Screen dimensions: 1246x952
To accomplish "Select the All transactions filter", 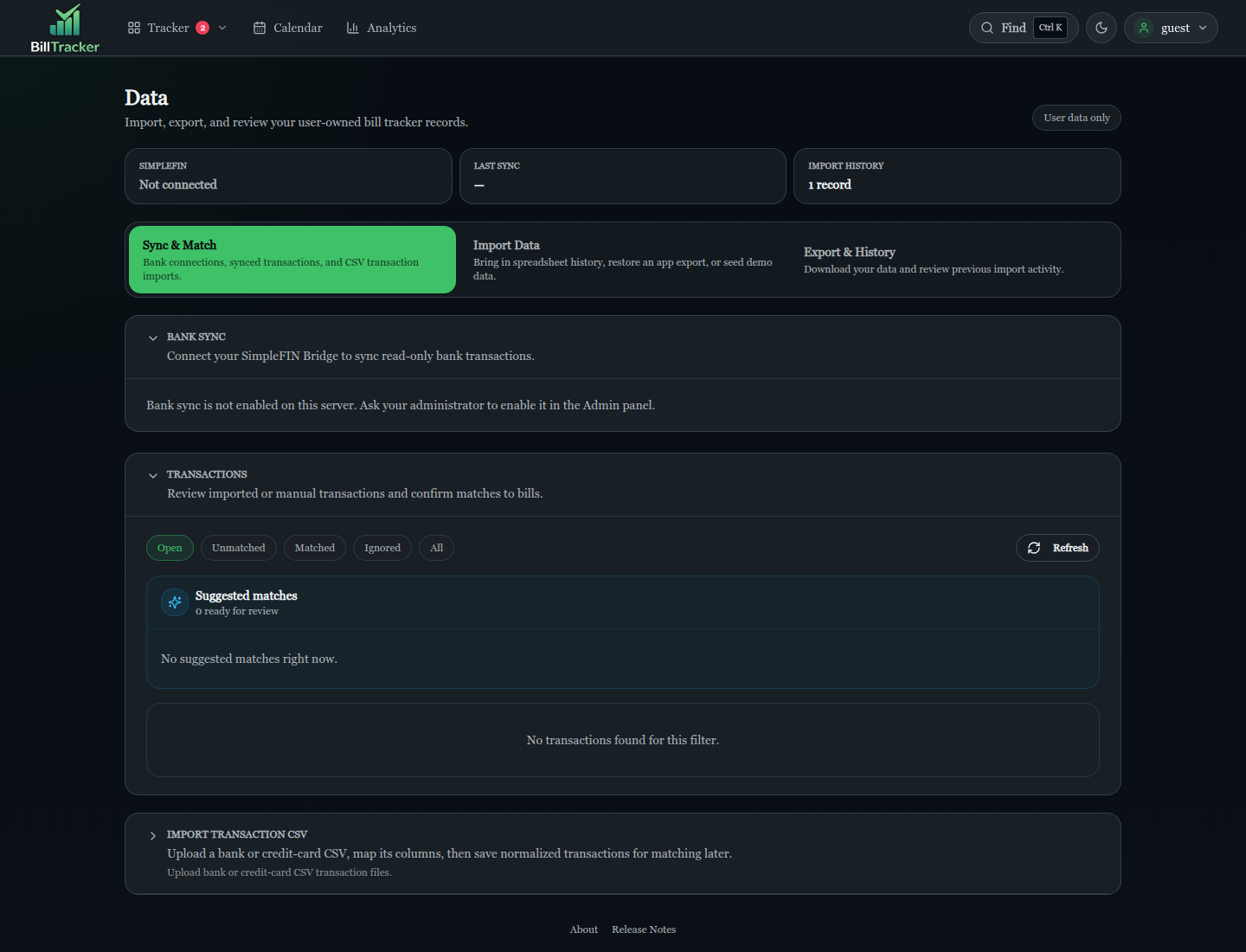I will pyautogui.click(x=436, y=548).
